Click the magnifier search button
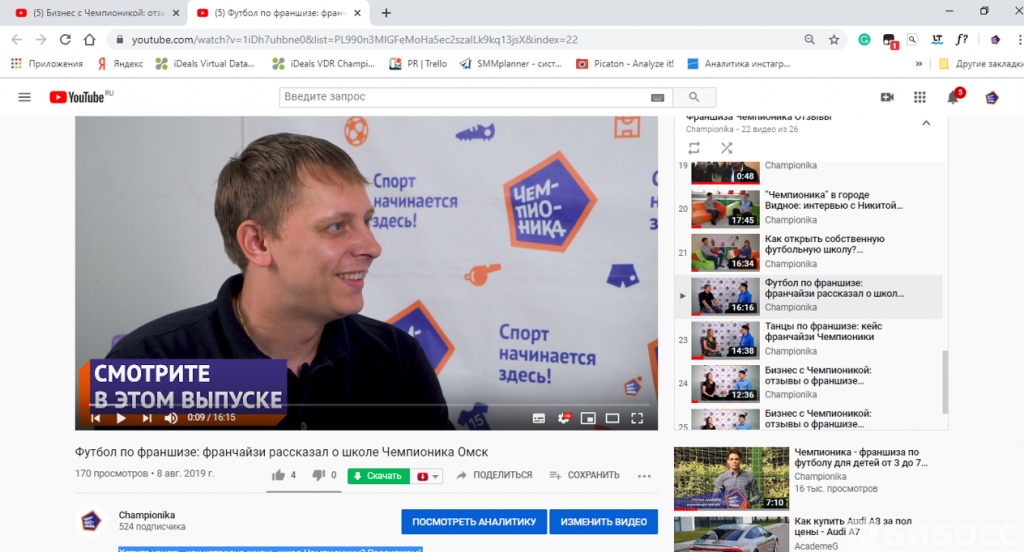This screenshot has height=552, width=1024. click(694, 97)
